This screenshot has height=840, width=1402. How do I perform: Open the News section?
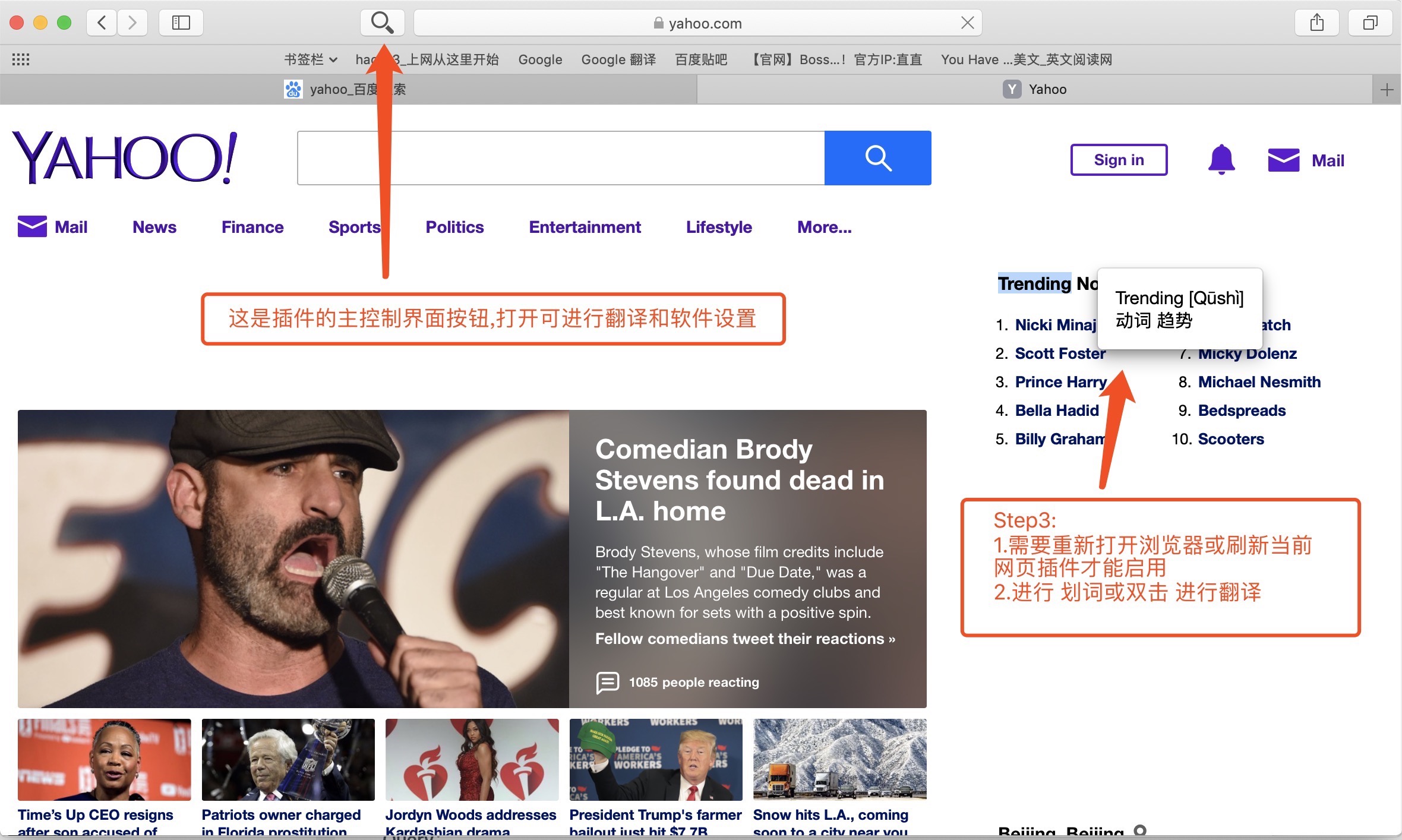pyautogui.click(x=154, y=227)
